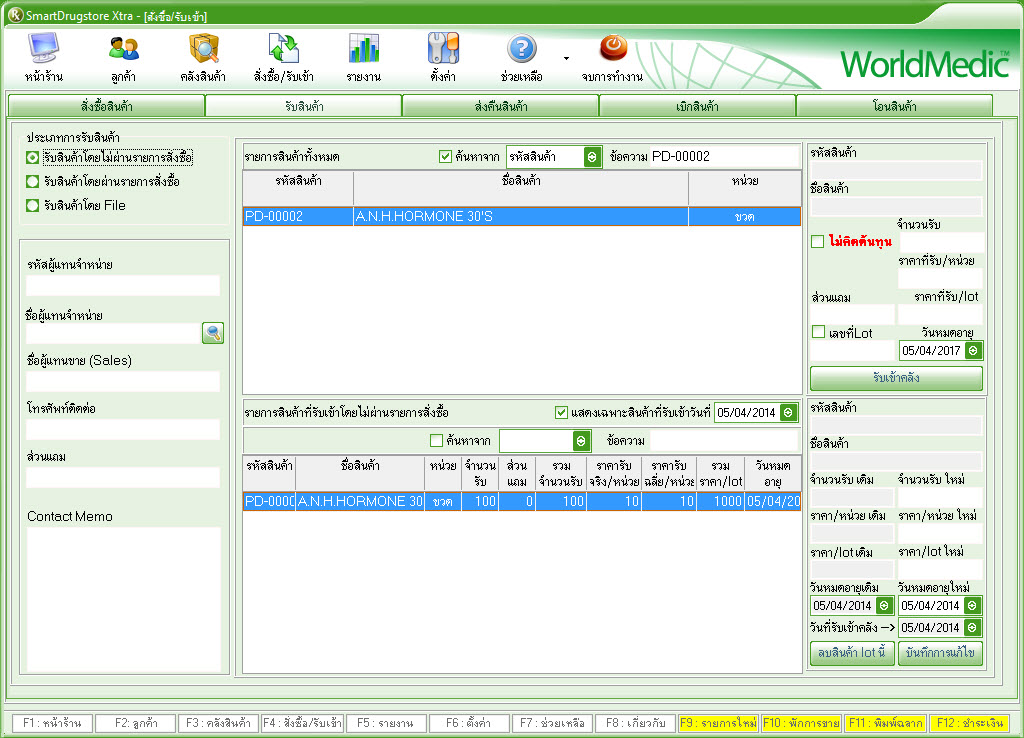
Task: Open the หน้าร้าน storefront icon
Action: pyautogui.click(x=43, y=49)
